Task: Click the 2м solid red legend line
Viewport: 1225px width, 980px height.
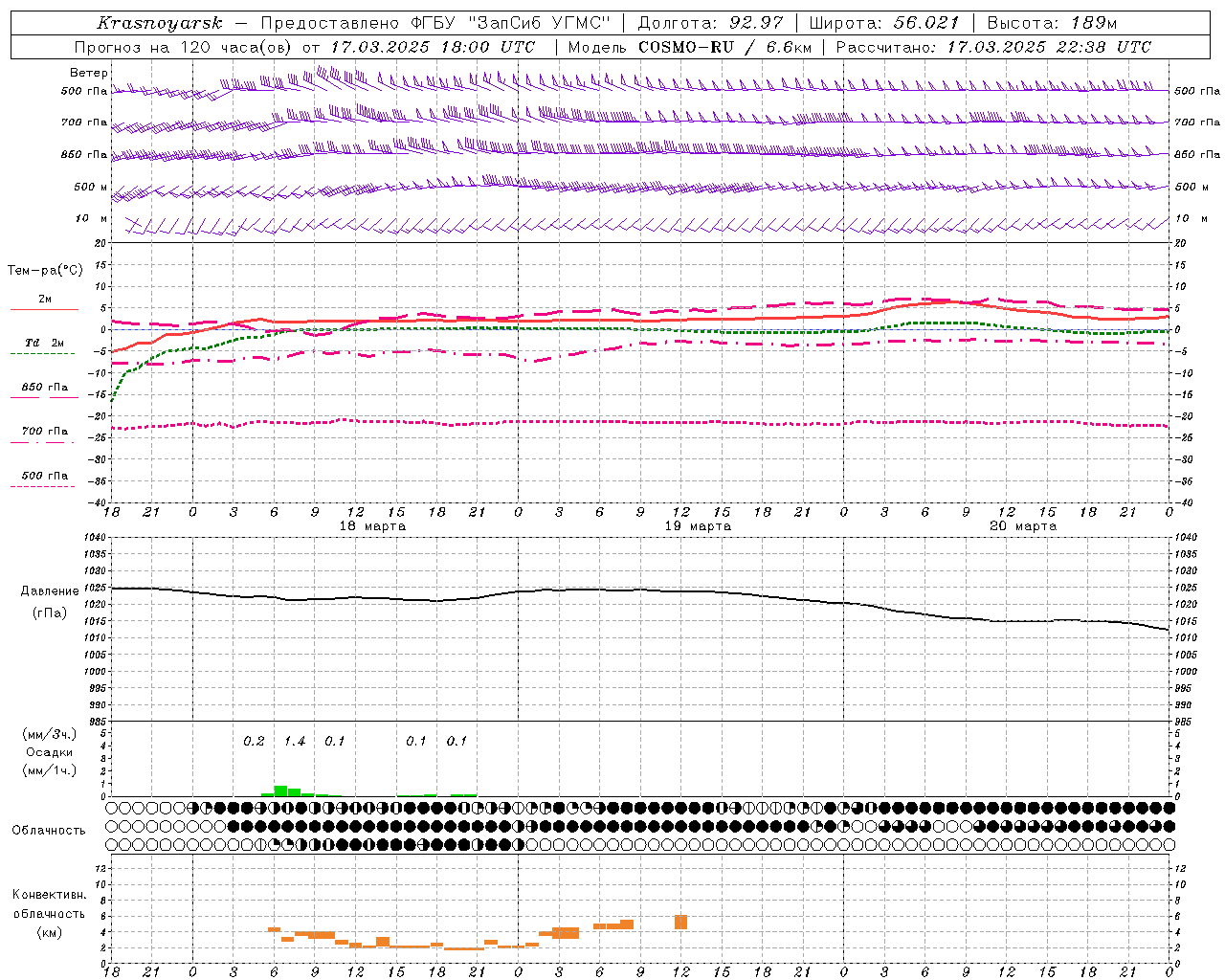Action: [x=44, y=309]
